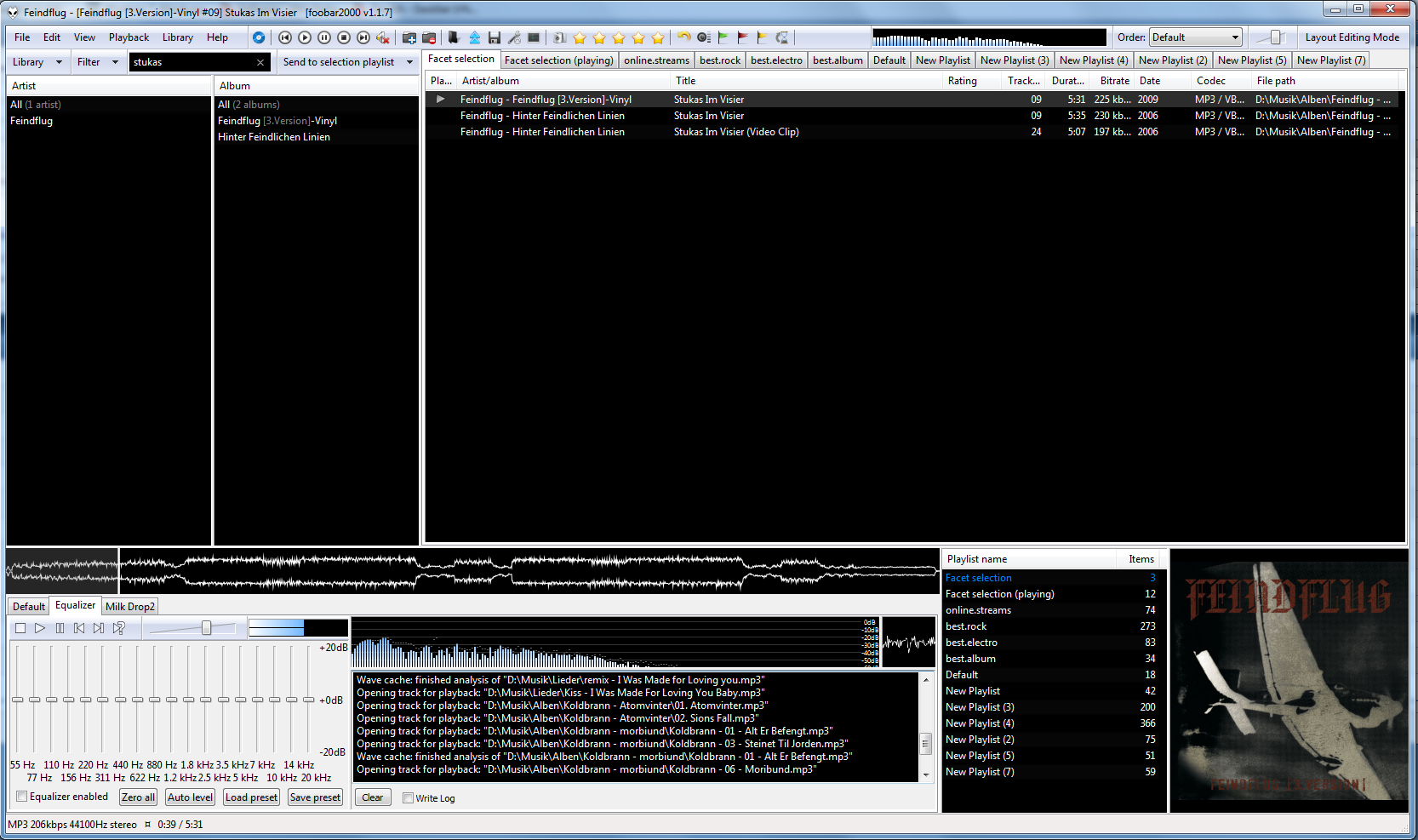Click the folder icon with red minus
Screen dimensions: 1418x840
429,37
